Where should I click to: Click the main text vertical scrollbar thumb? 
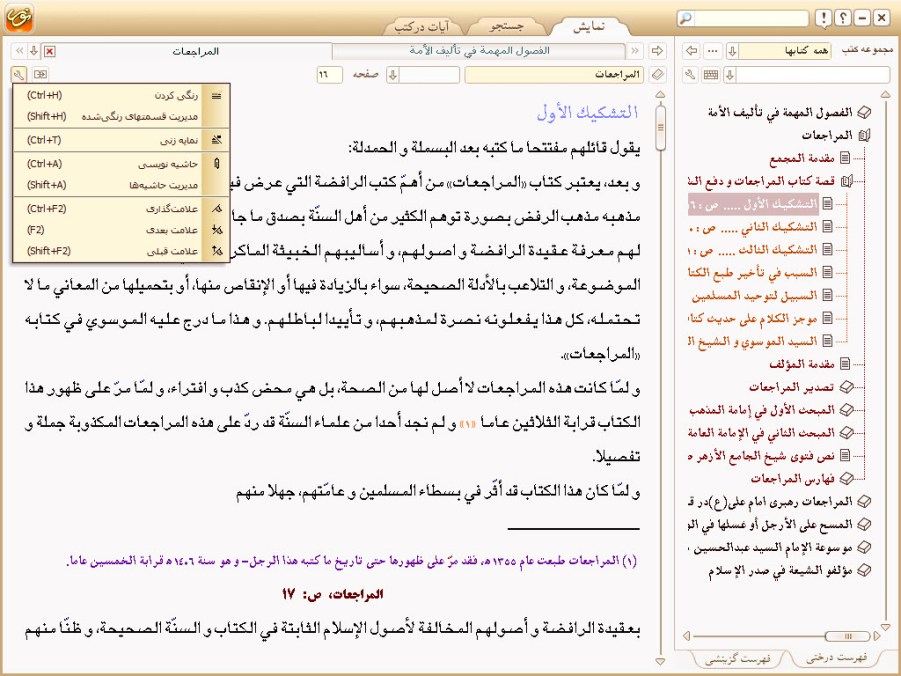(660, 126)
